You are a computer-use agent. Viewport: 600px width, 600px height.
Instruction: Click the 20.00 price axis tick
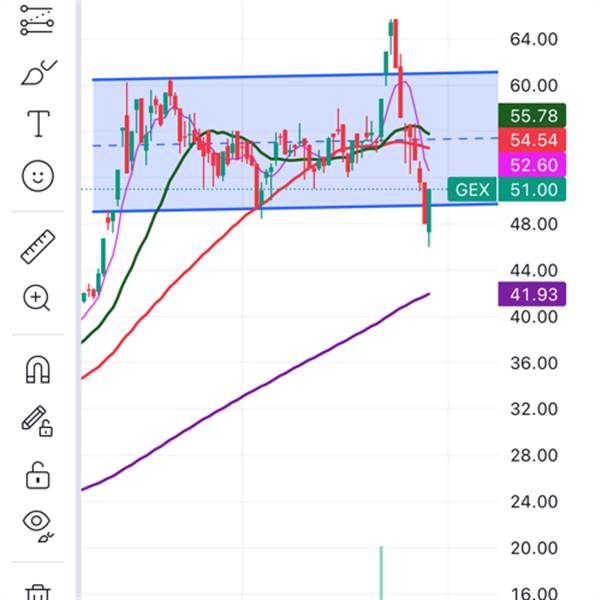(x=533, y=548)
